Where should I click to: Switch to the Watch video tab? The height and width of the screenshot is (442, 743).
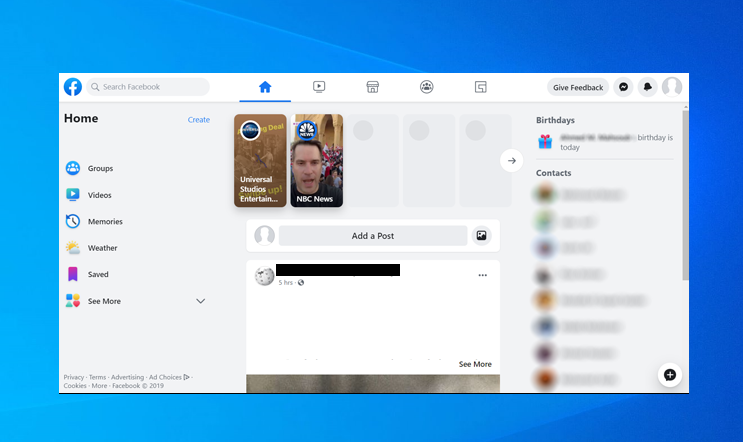coord(319,87)
